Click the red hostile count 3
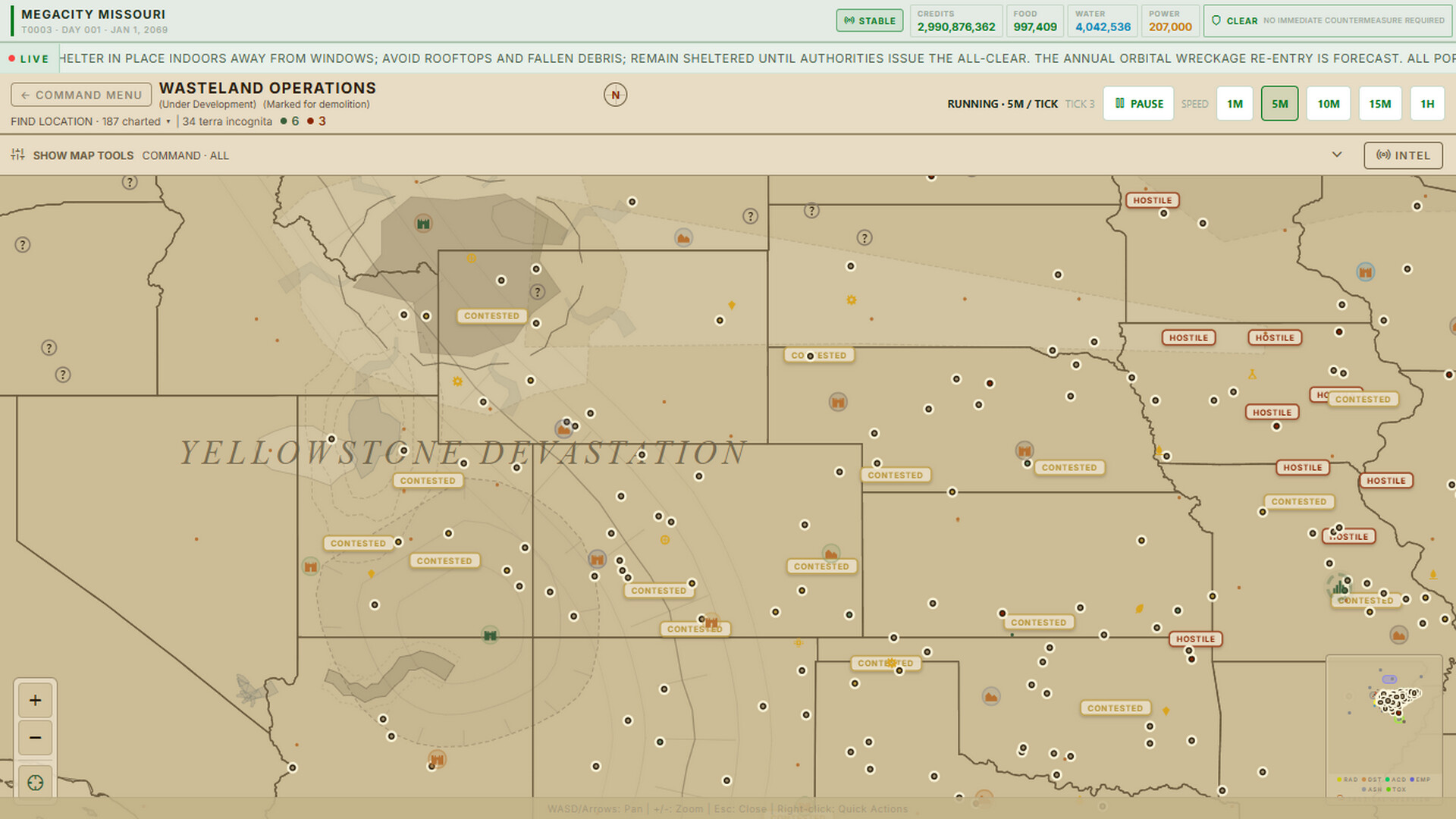1456x819 pixels. click(x=317, y=121)
